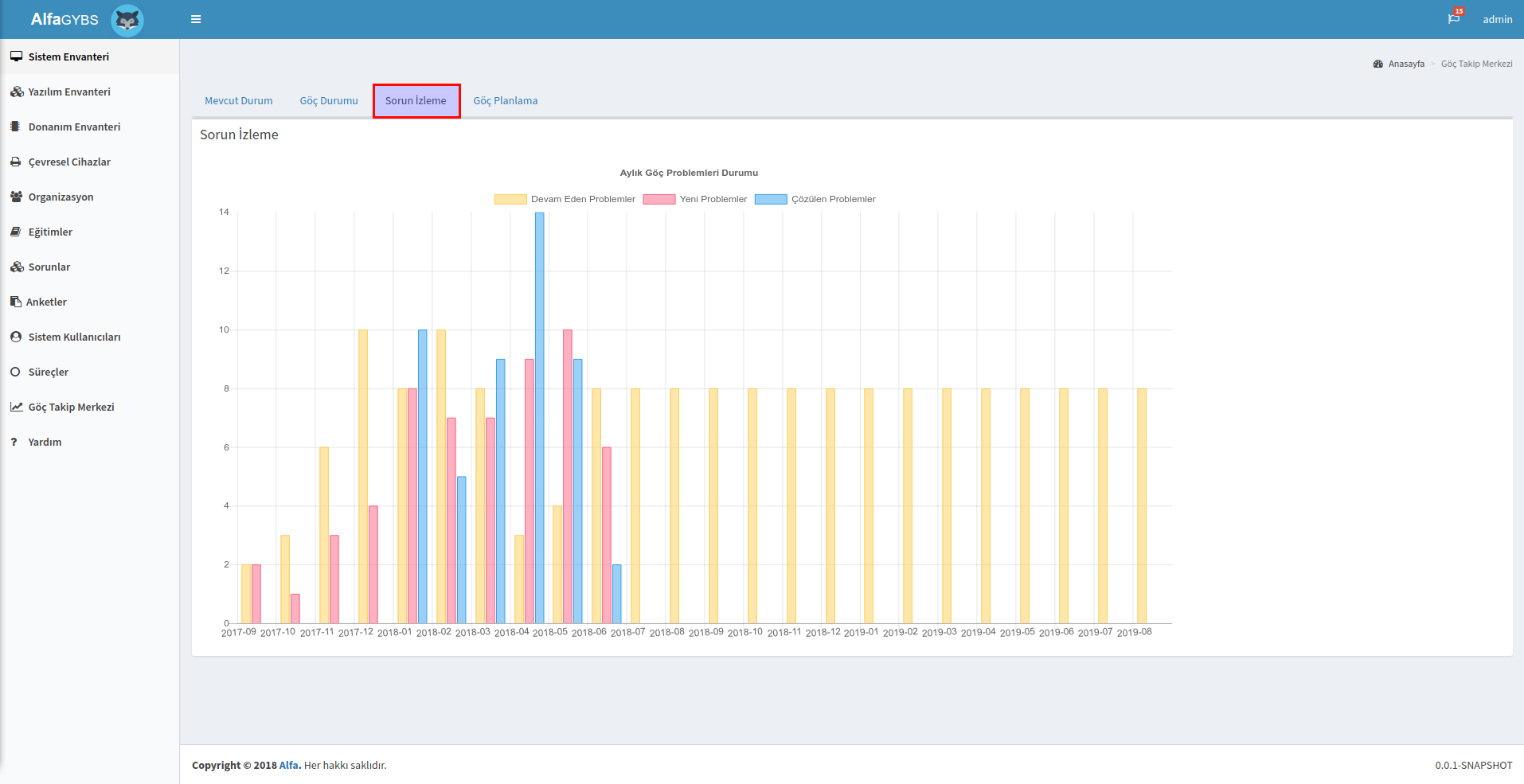
Task: Open Göç Takip Merkezi sidebar entry
Action: [89, 407]
